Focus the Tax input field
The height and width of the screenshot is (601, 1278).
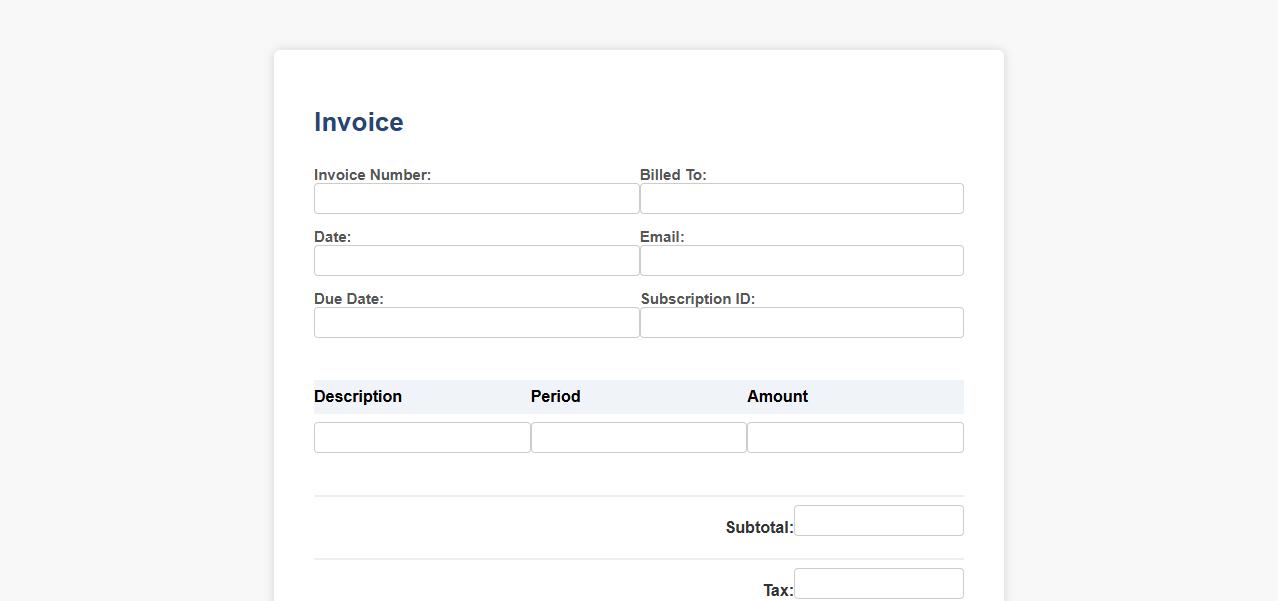[x=878, y=583]
